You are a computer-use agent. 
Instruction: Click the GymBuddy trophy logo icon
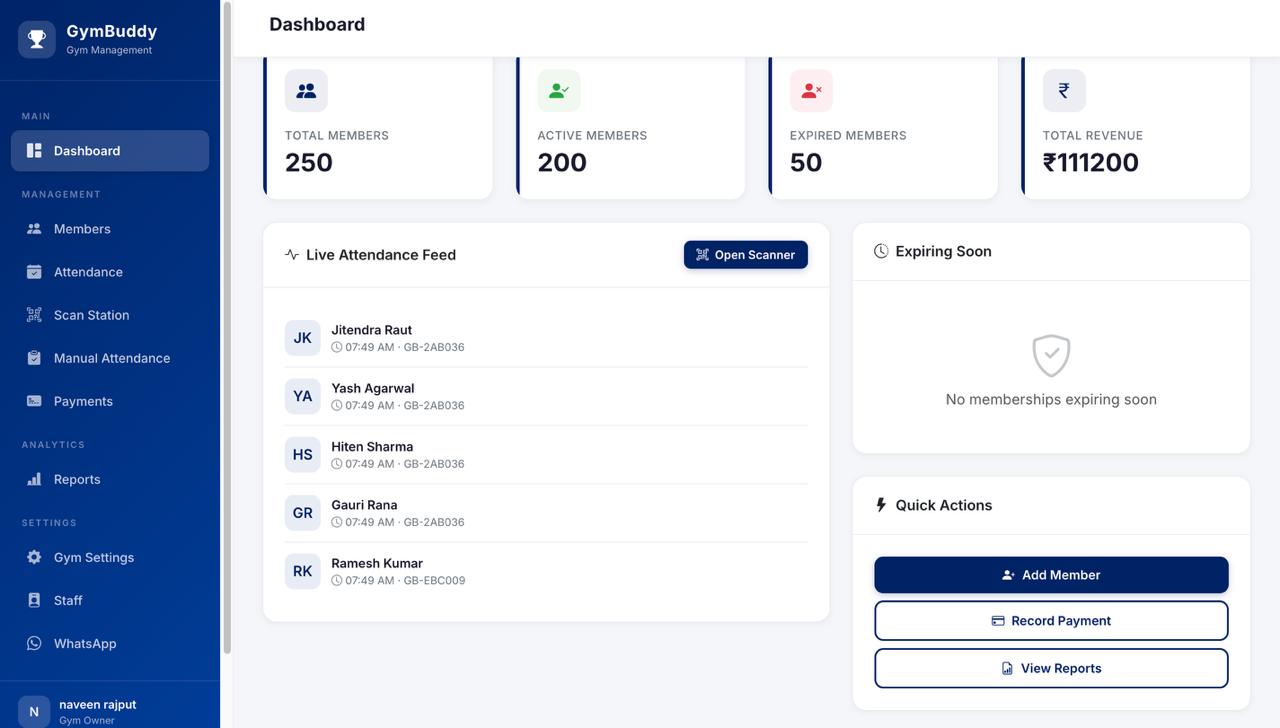click(37, 39)
